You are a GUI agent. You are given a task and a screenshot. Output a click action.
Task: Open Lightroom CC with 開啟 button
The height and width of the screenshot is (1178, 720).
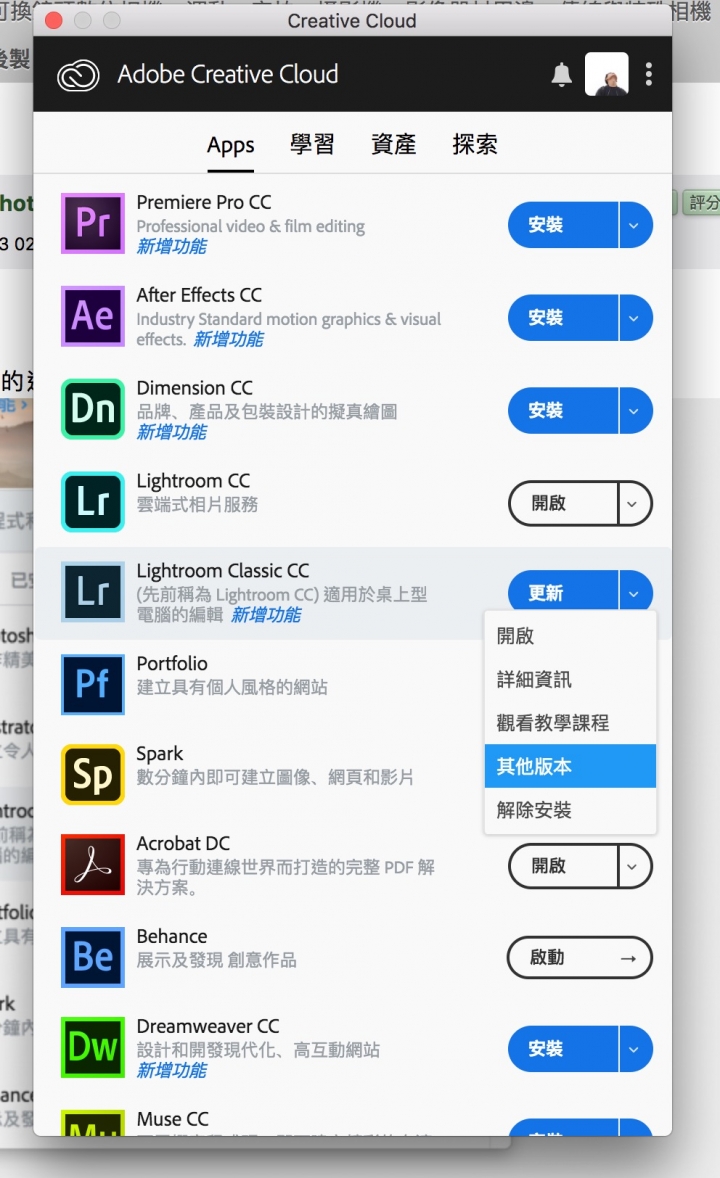coord(563,503)
